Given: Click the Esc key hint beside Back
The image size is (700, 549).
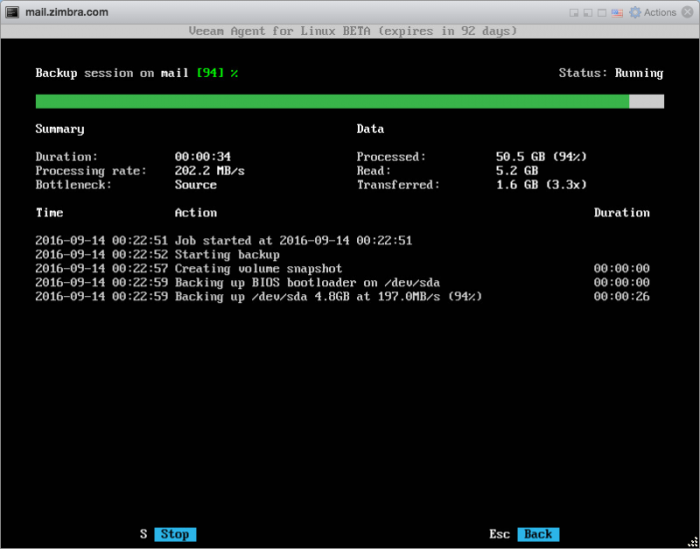Looking at the screenshot, I should click(499, 534).
